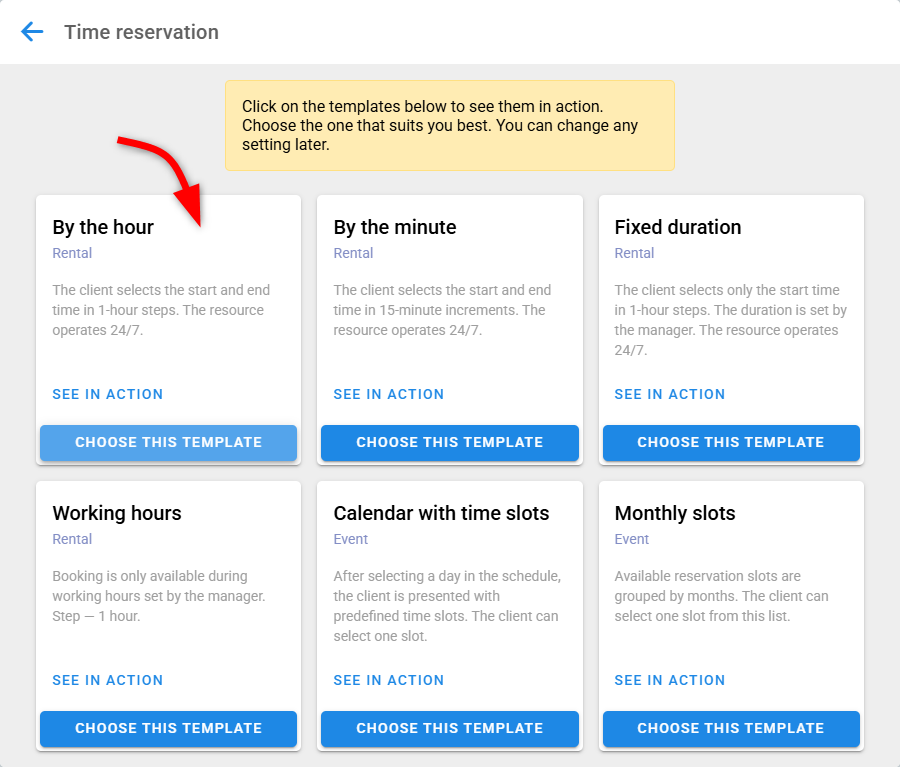The image size is (900, 767).
Task: Preview the Fixed duration template in action
Action: (669, 394)
